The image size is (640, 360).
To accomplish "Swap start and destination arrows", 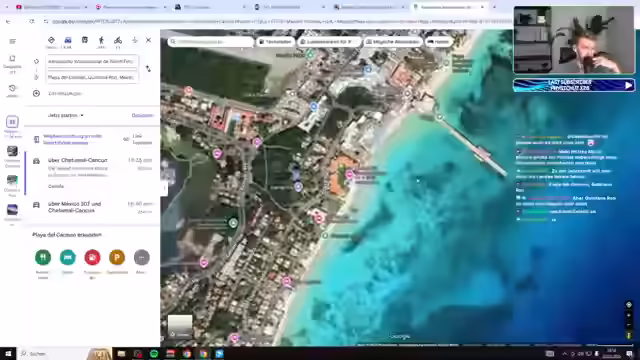I will click(x=148, y=69).
